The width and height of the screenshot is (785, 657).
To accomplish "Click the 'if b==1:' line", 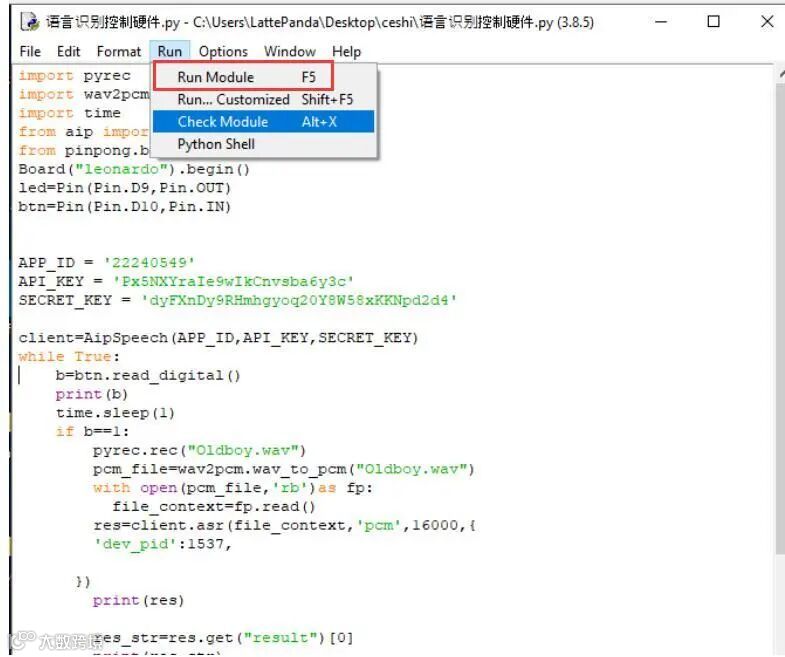I will pyautogui.click(x=92, y=432).
